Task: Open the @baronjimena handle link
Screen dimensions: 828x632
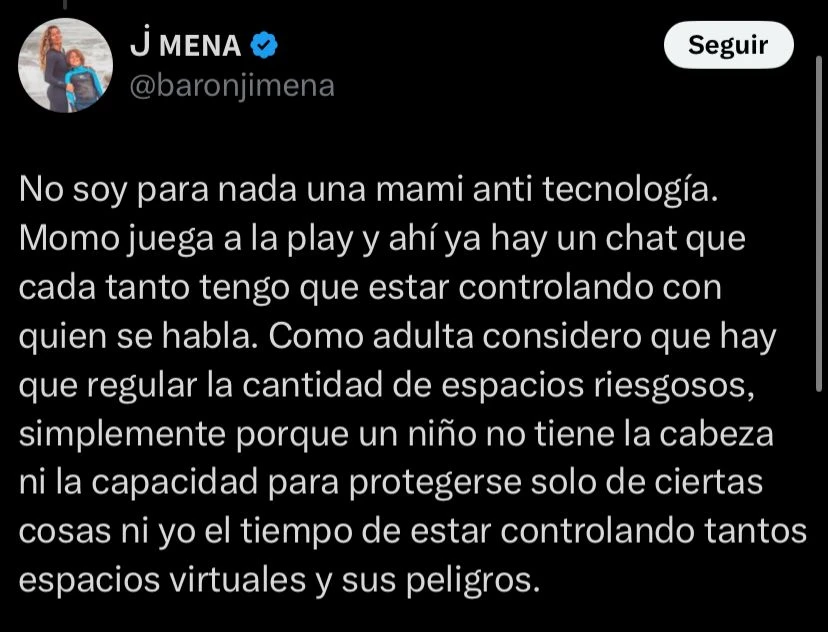Action: point(232,86)
